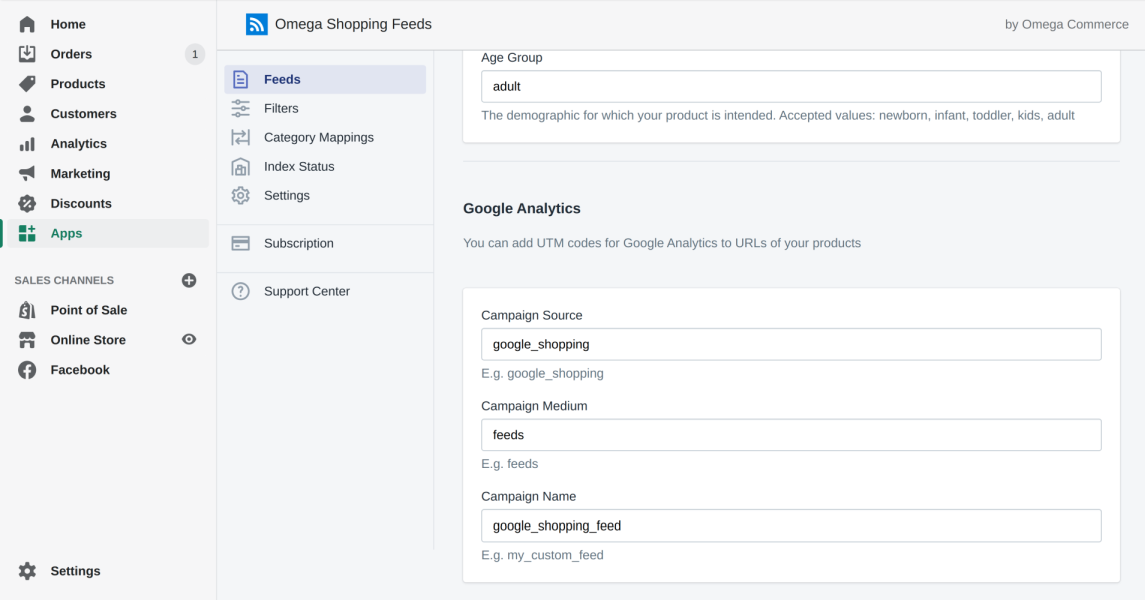The height and width of the screenshot is (600, 1145).
Task: Click the Products tag icon
Action: 27,84
